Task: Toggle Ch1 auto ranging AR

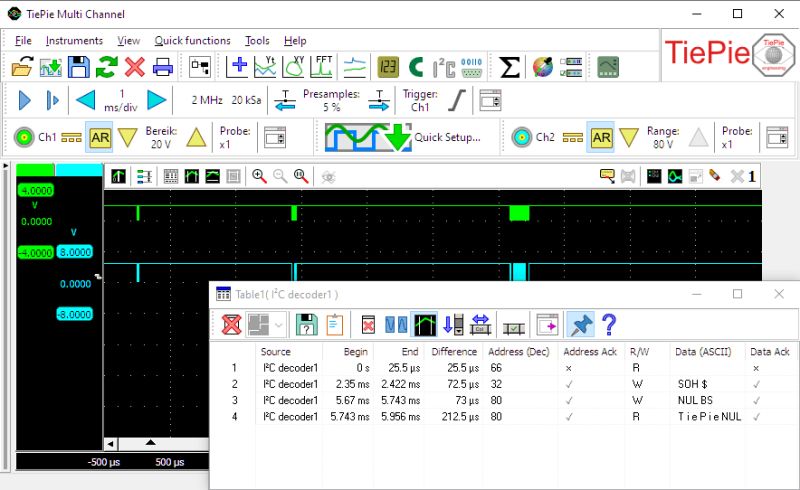Action: (x=99, y=137)
